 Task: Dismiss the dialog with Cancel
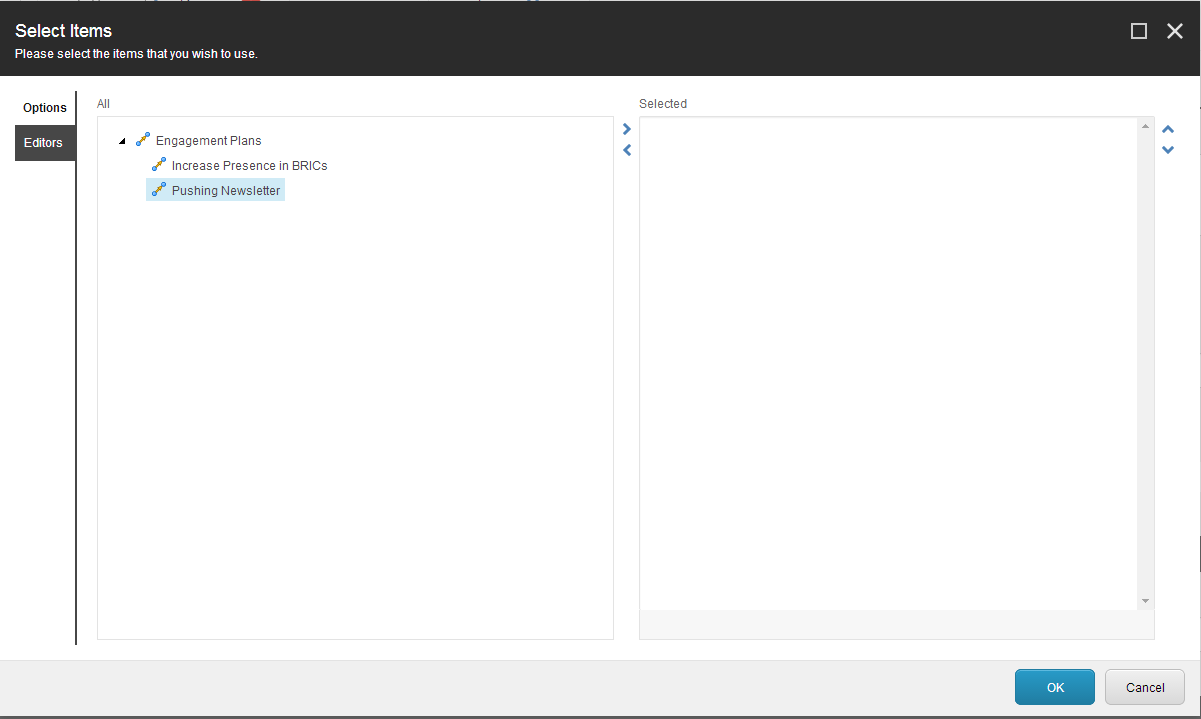pos(1144,687)
